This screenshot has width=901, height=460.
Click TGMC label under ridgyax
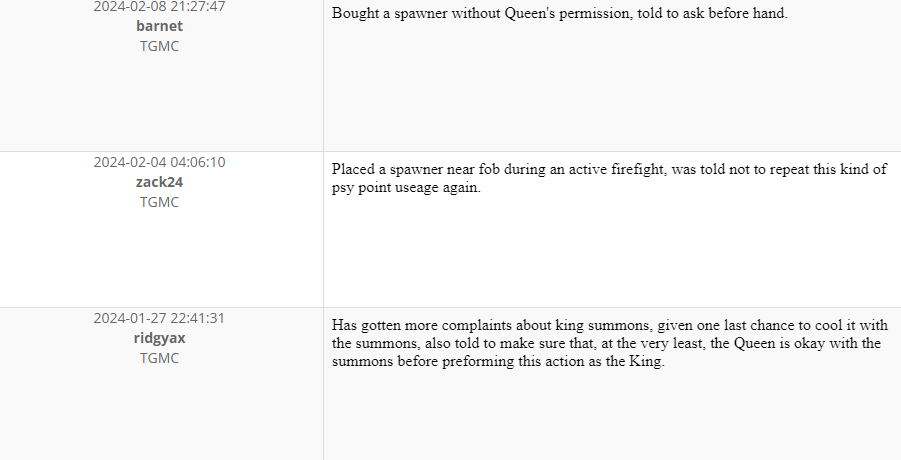click(x=160, y=358)
